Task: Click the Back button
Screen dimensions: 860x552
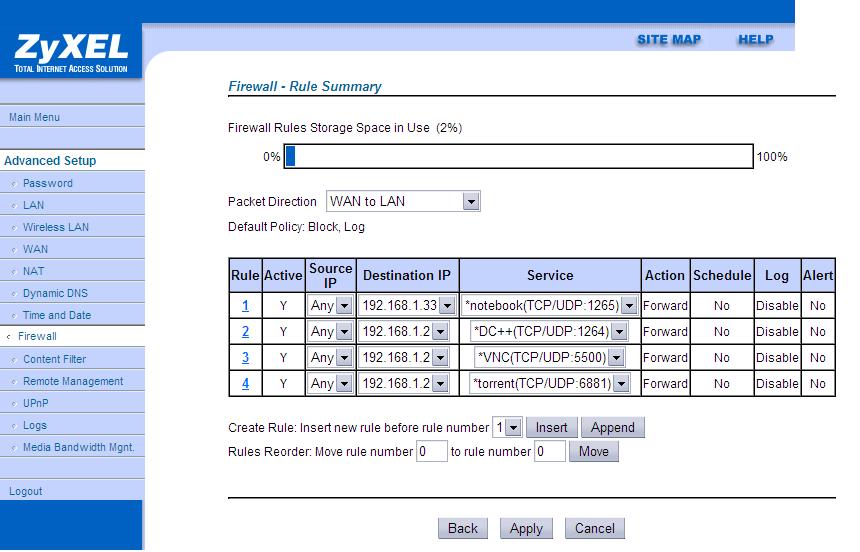Action: (463, 528)
